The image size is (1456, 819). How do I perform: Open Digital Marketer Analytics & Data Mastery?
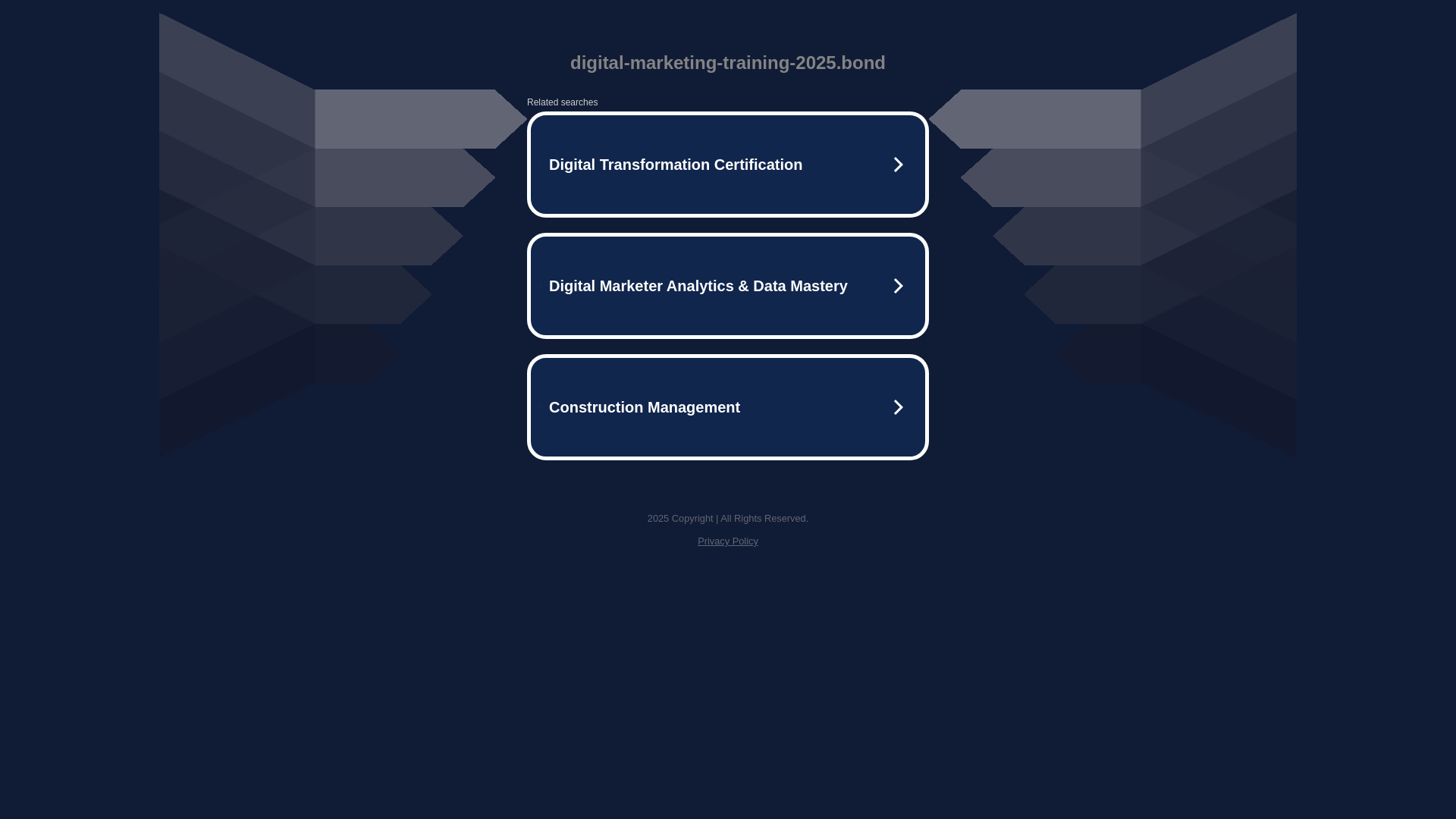[x=698, y=286]
